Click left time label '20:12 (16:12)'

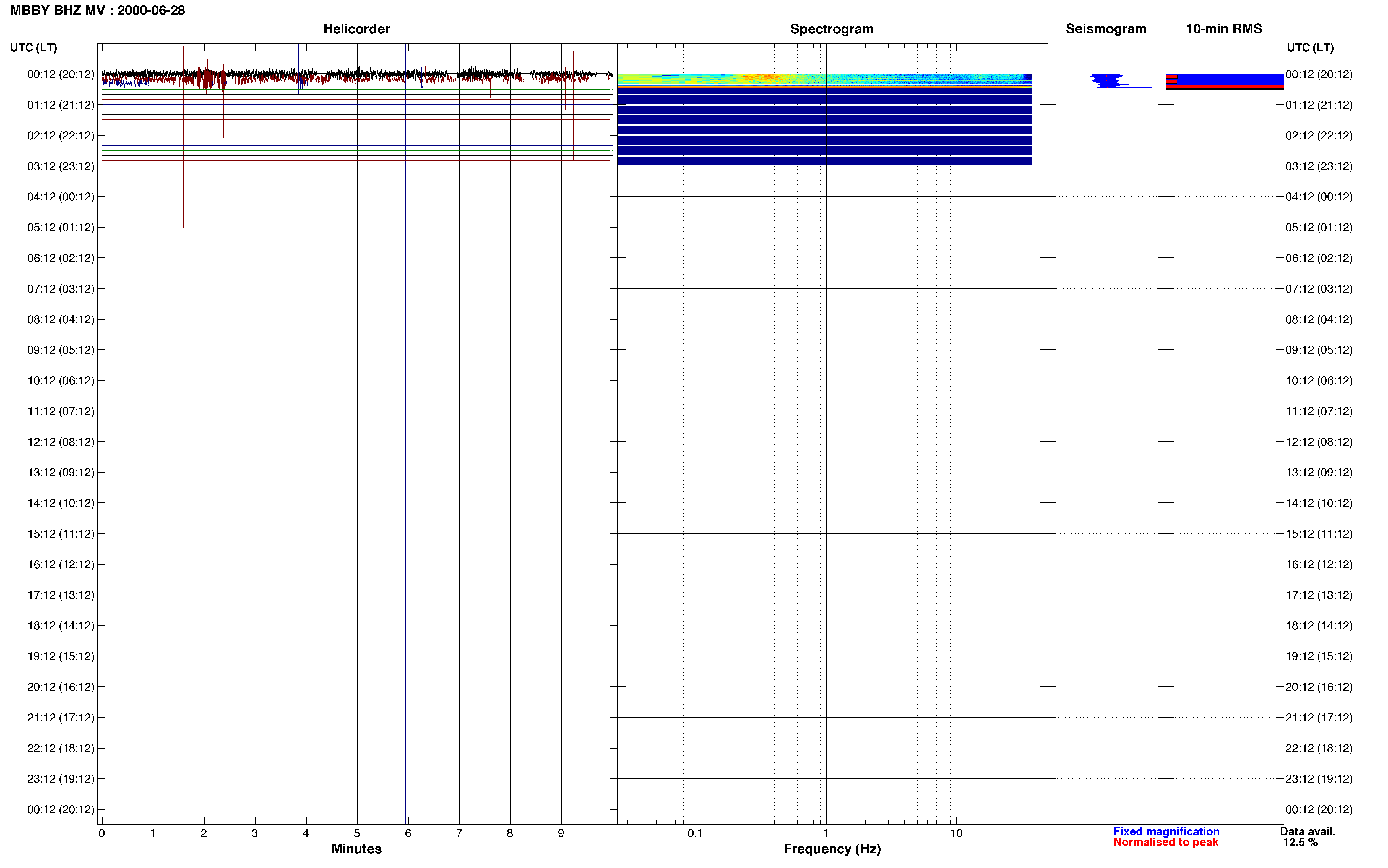click(60, 687)
